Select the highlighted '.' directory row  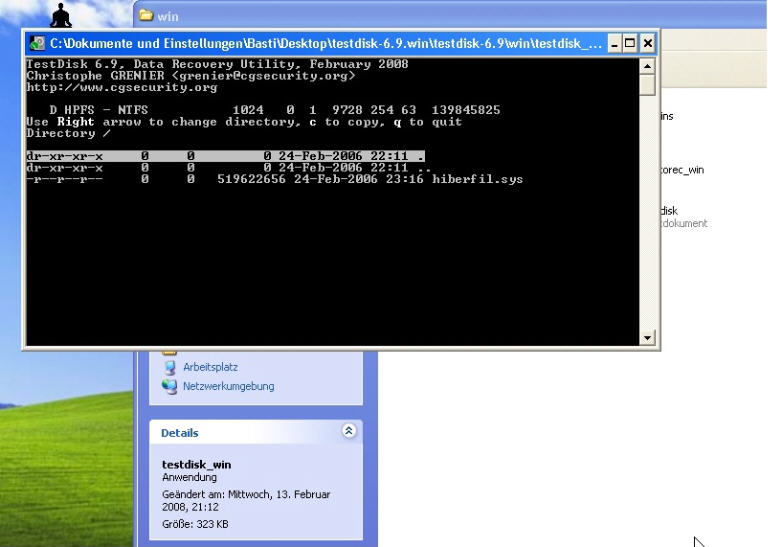(x=225, y=156)
